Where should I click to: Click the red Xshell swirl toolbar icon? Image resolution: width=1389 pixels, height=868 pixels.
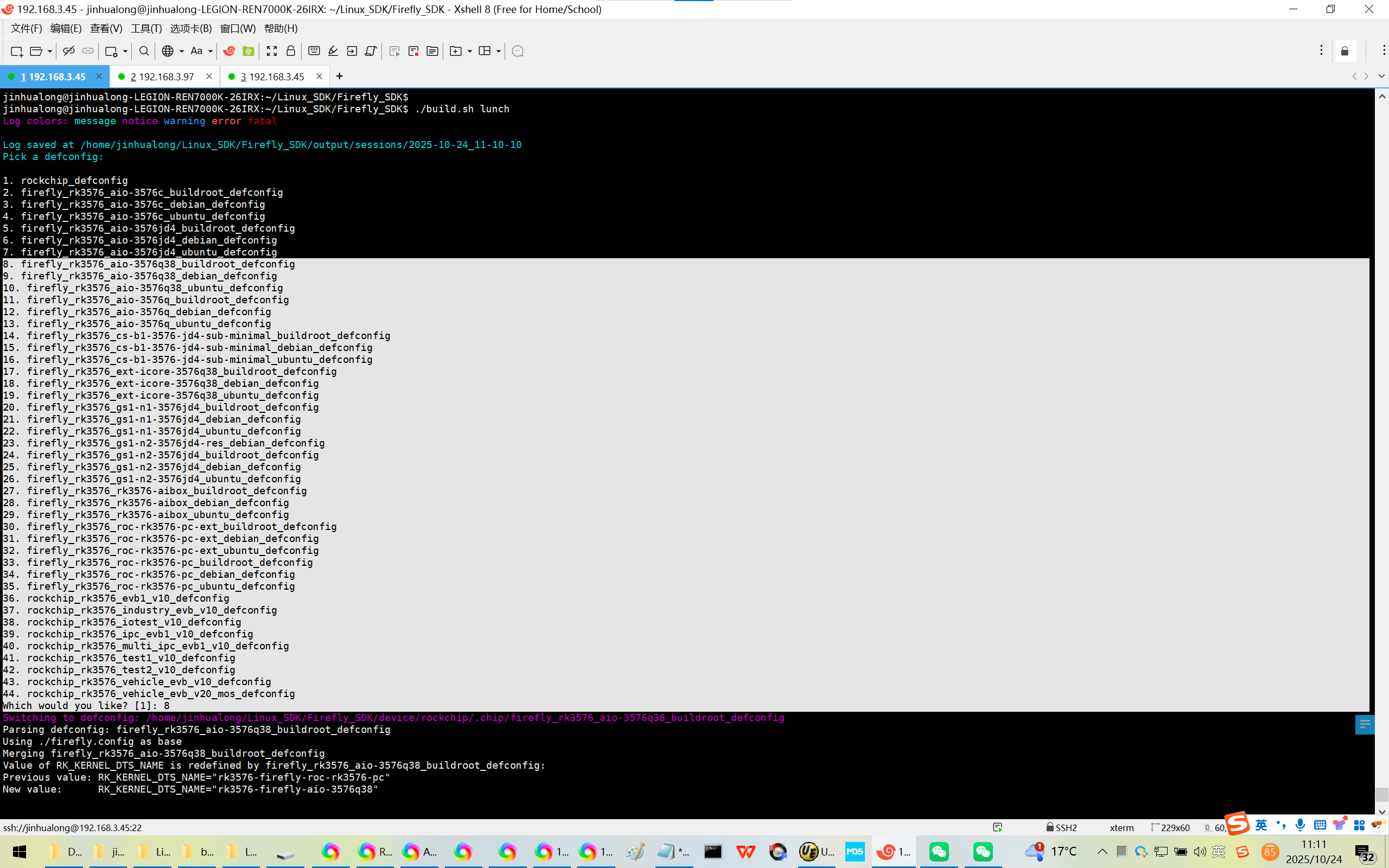point(229,51)
